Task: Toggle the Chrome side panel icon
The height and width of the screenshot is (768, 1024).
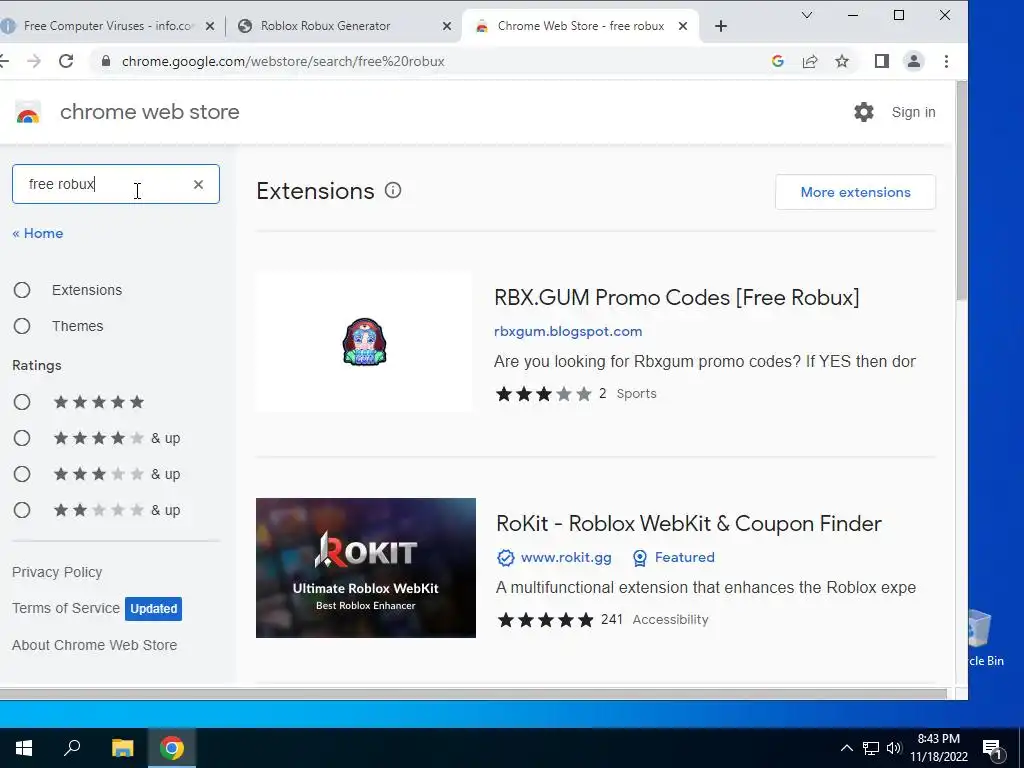Action: pos(882,61)
